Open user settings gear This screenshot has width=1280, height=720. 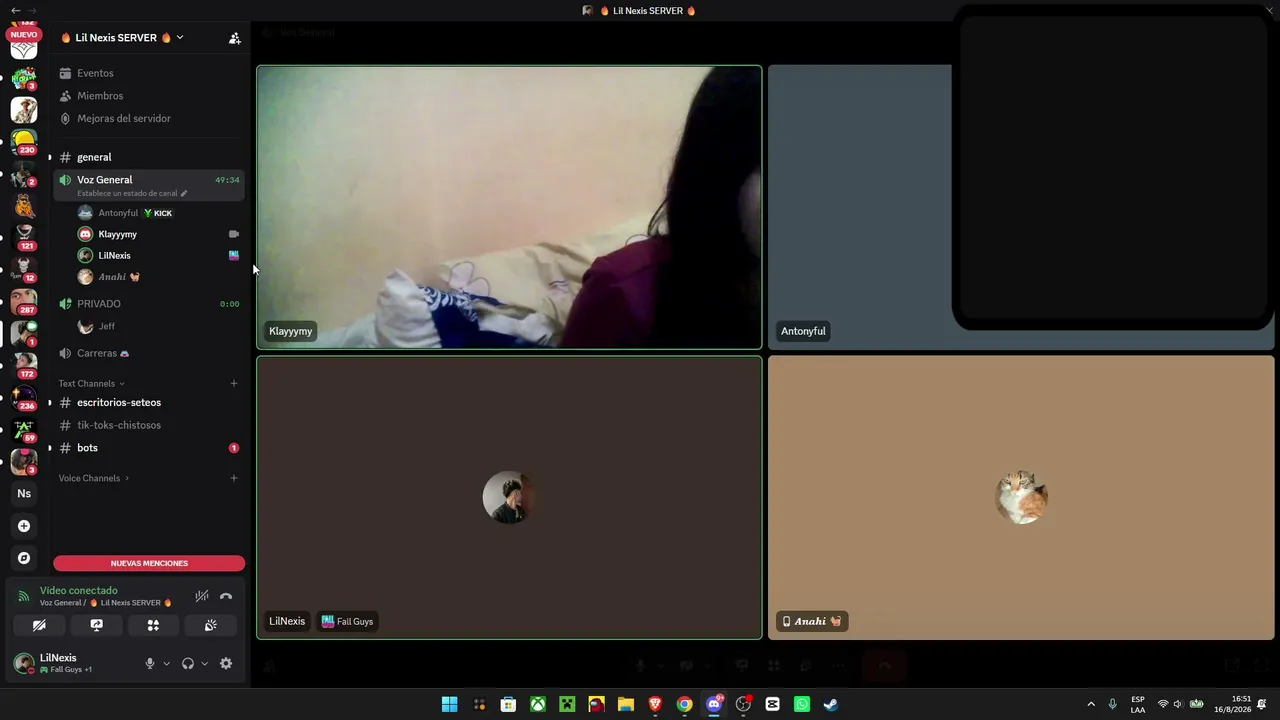tap(226, 663)
